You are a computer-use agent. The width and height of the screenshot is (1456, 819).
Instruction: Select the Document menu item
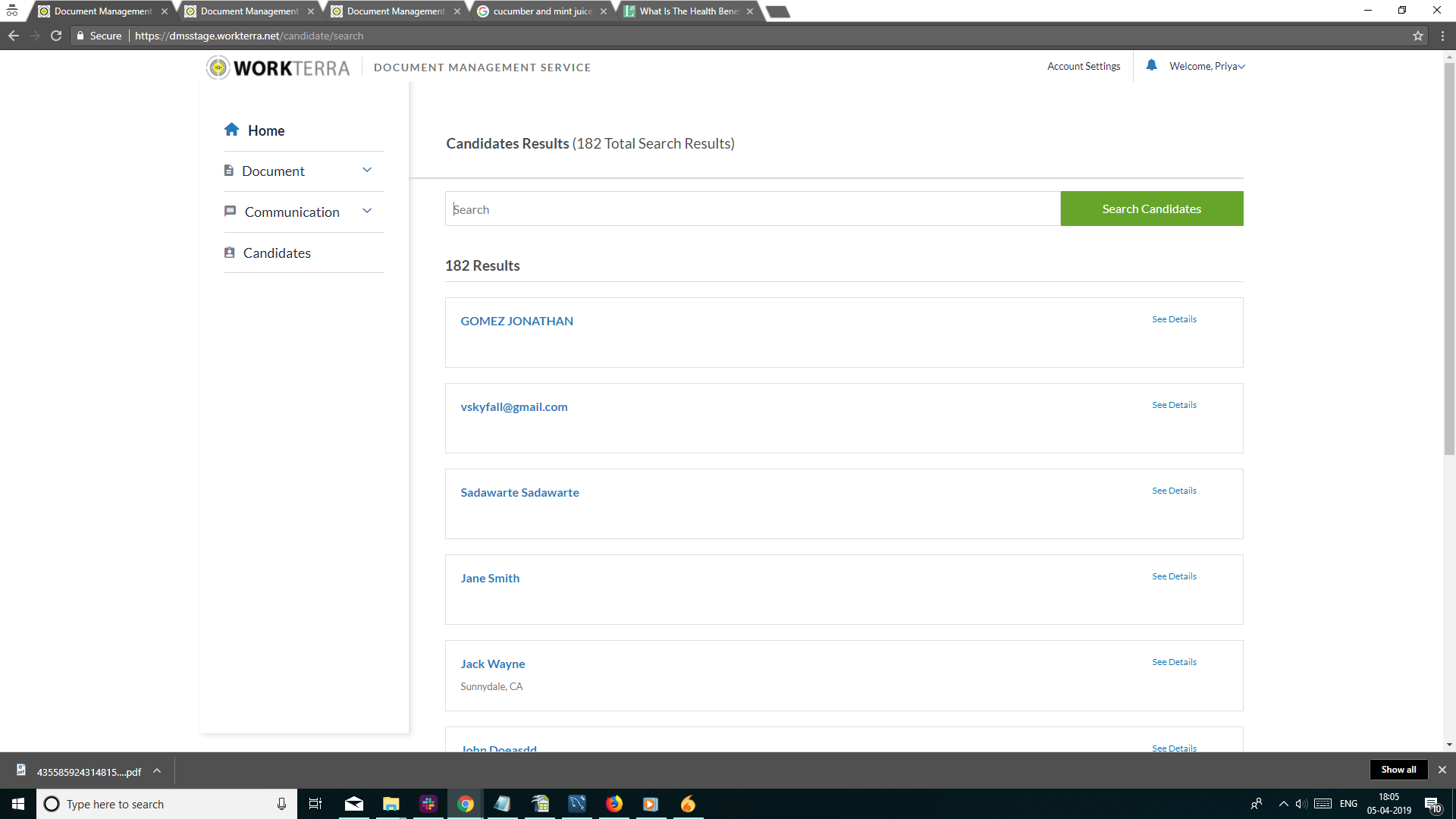(273, 171)
